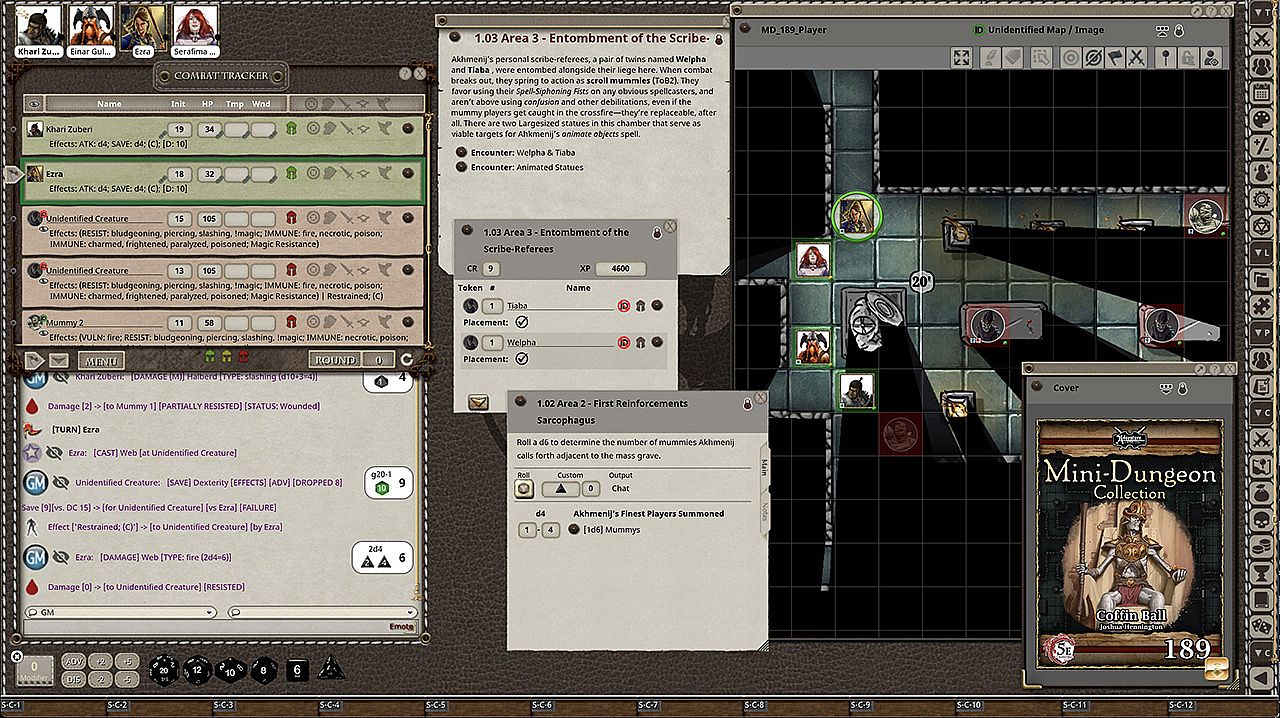Image resolution: width=1280 pixels, height=718 pixels.
Task: Add +2 modifier button
Action: [100, 662]
